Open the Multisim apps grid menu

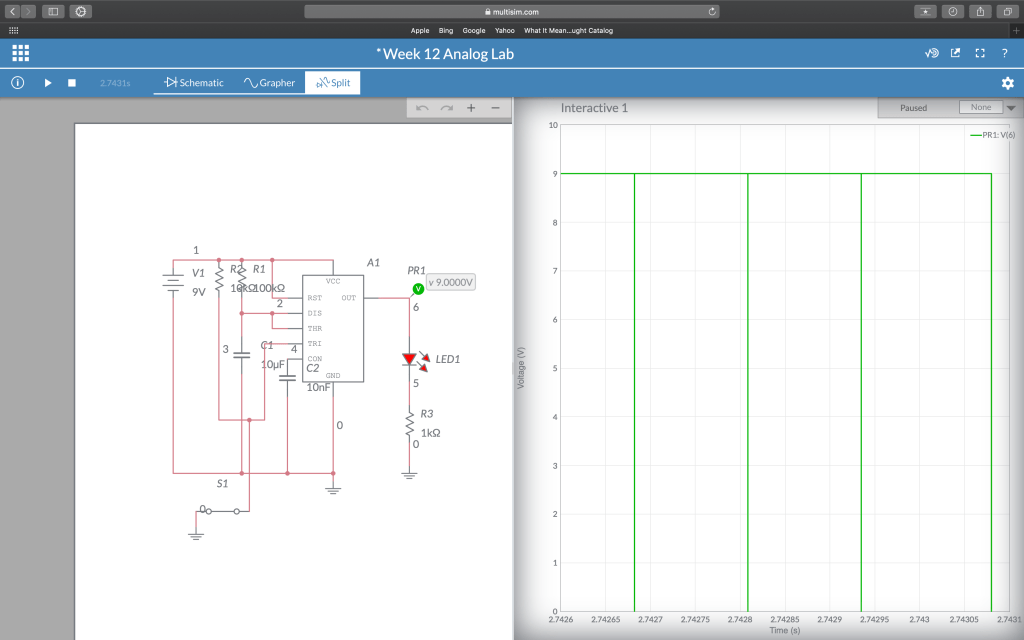click(x=20, y=53)
